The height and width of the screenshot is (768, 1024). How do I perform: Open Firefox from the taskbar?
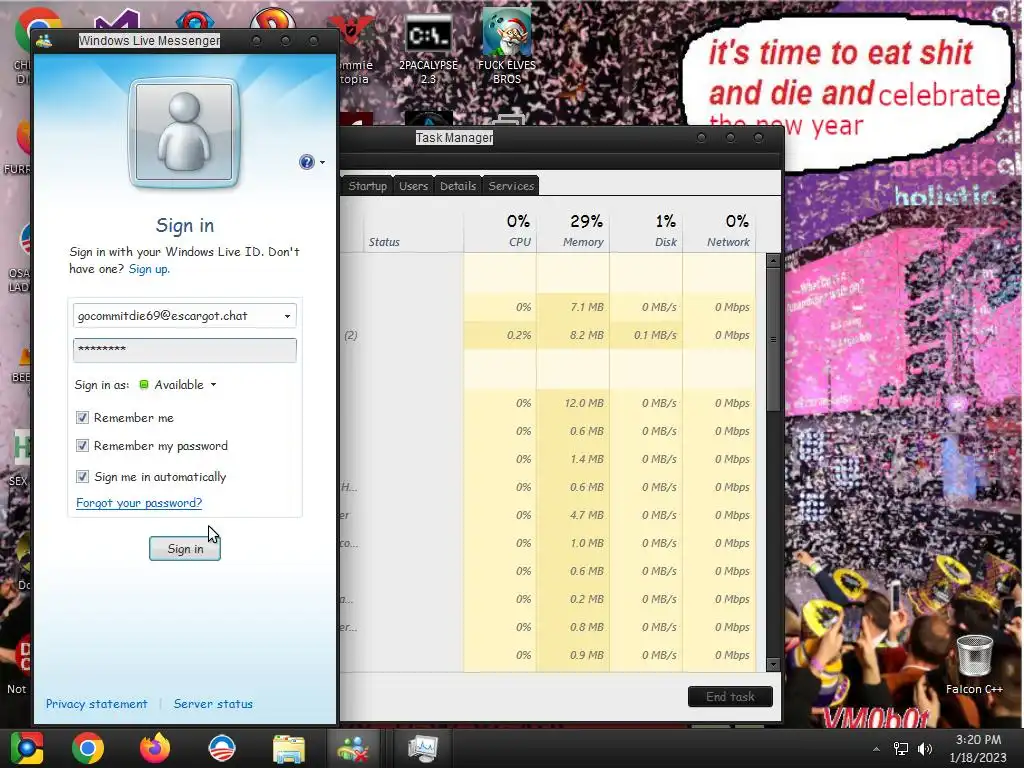(x=155, y=748)
